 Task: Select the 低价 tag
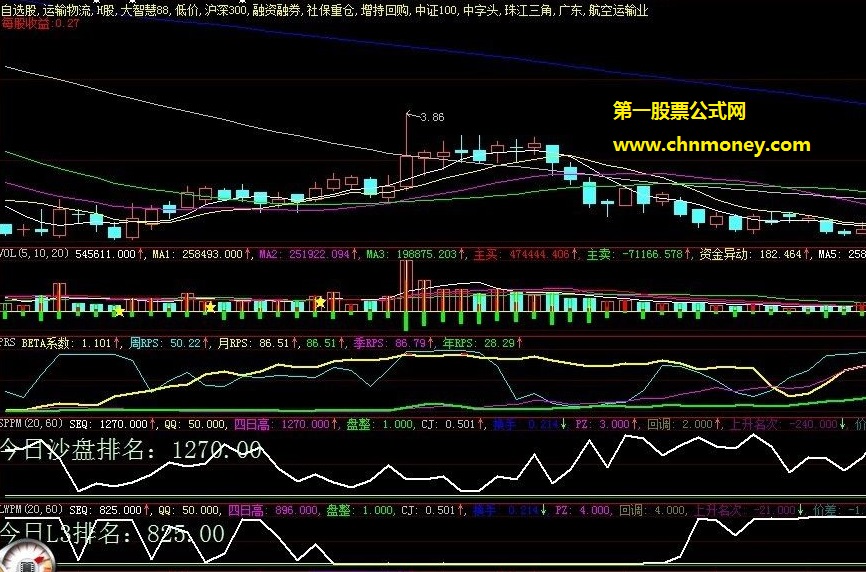(x=187, y=10)
